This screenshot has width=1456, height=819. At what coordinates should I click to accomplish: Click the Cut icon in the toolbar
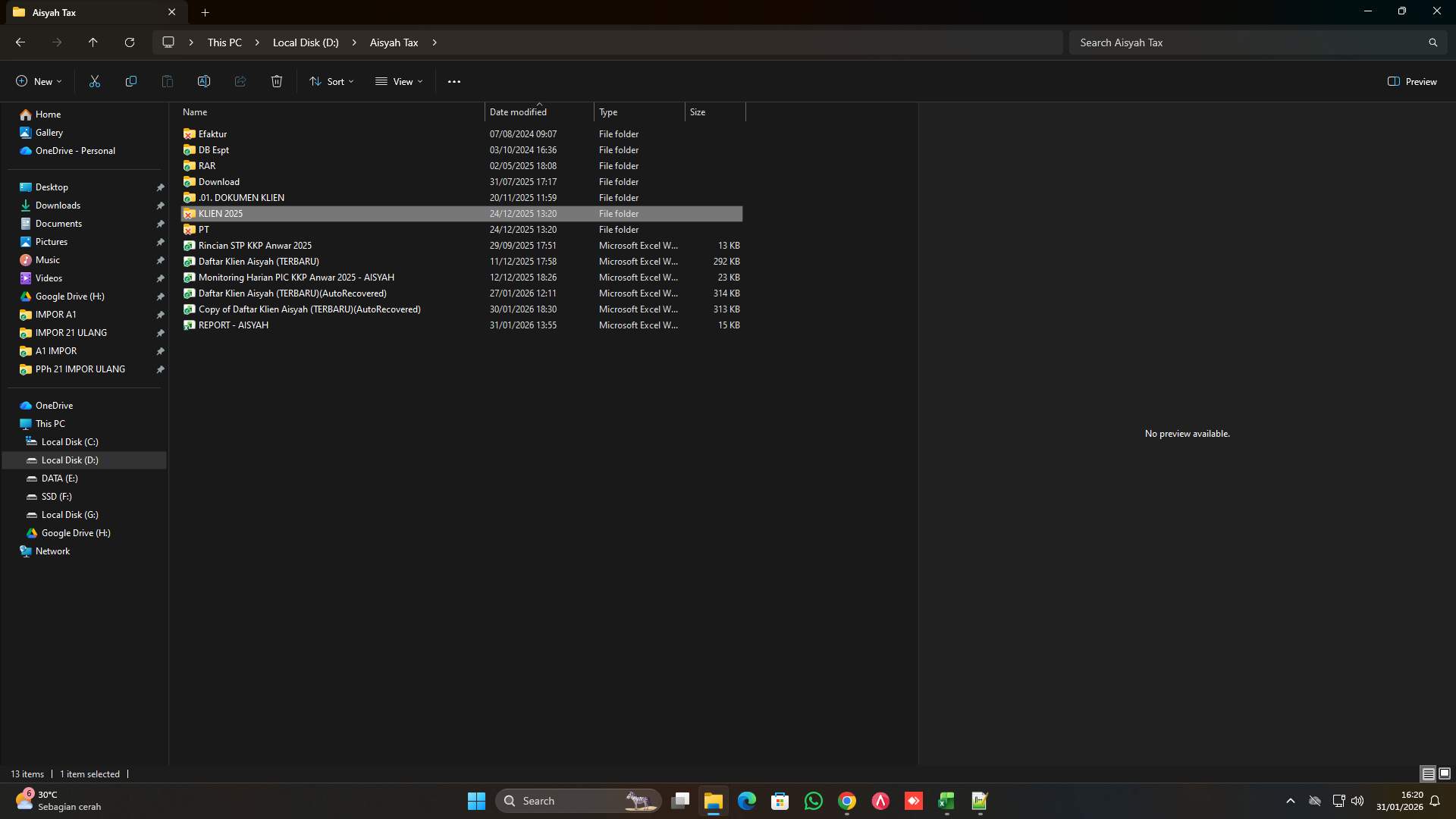(x=94, y=81)
